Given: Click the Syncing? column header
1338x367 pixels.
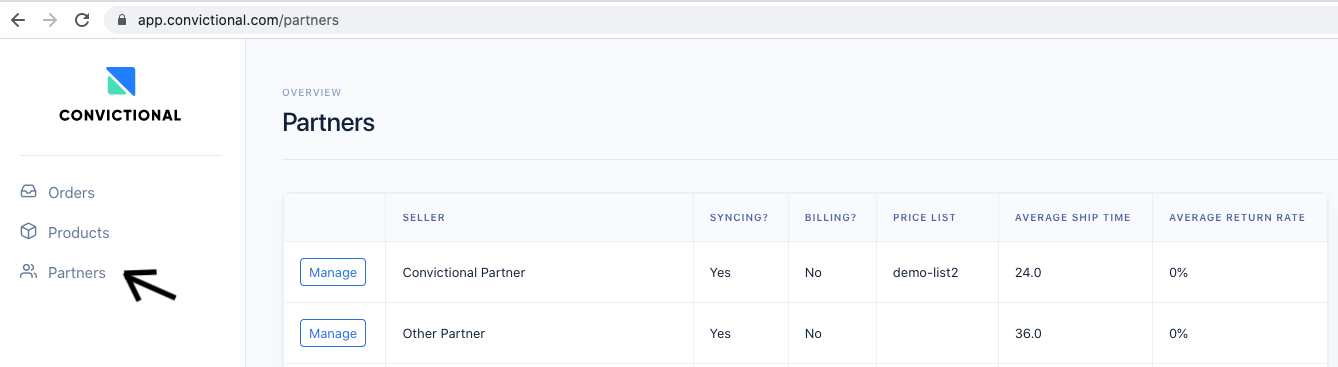Looking at the screenshot, I should pyautogui.click(x=739, y=218).
